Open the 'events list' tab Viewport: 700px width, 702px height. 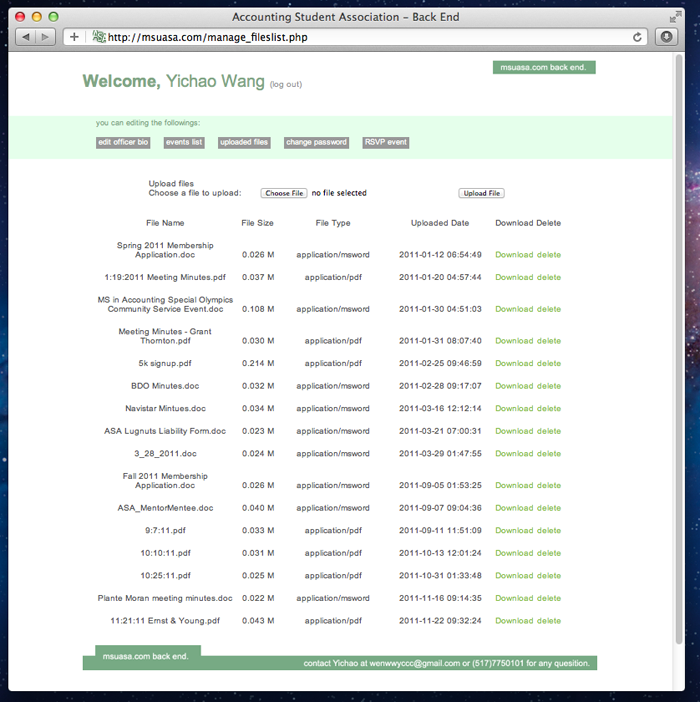[x=184, y=143]
